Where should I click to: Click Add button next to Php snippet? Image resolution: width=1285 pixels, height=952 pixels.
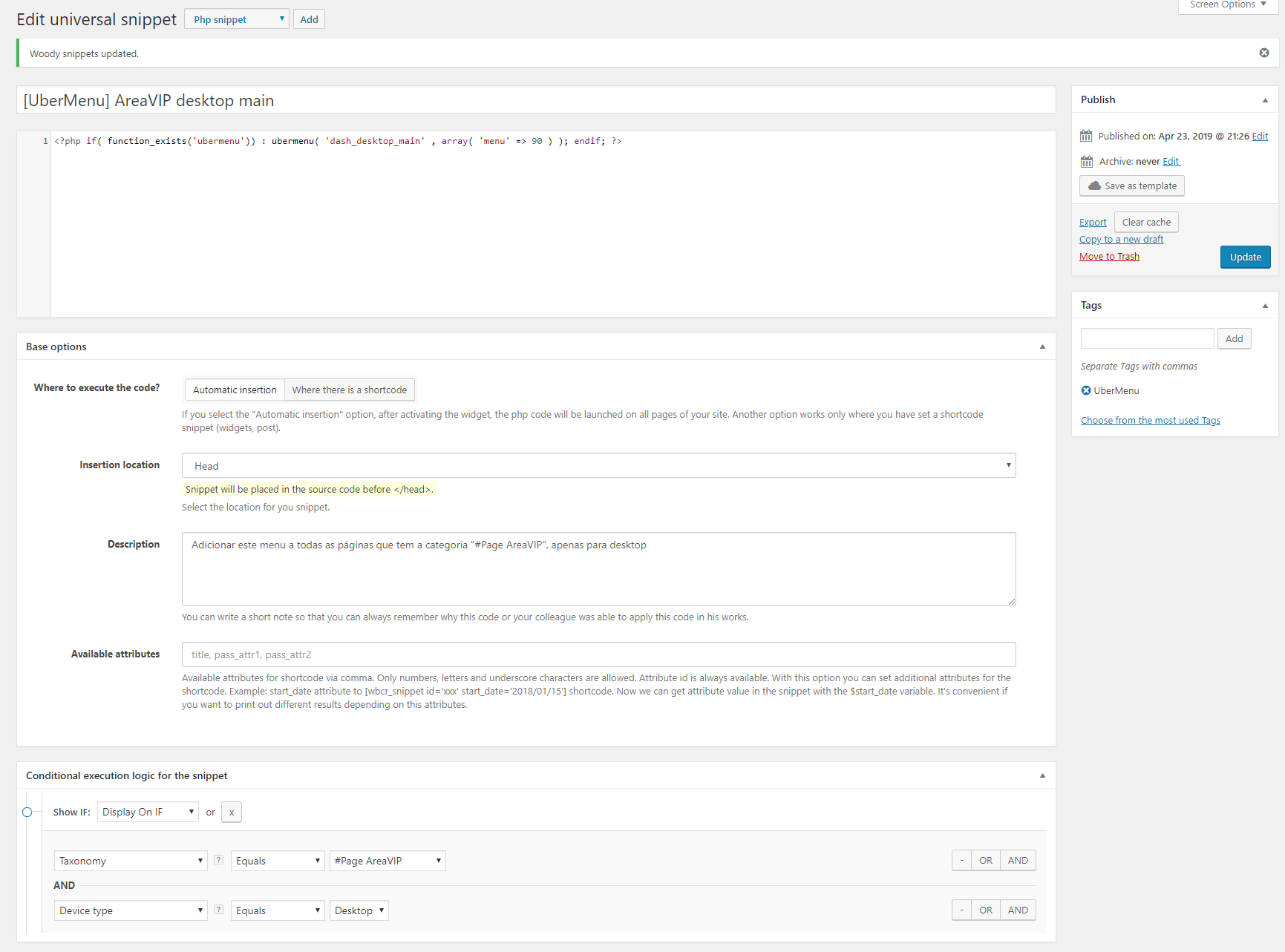pos(309,19)
